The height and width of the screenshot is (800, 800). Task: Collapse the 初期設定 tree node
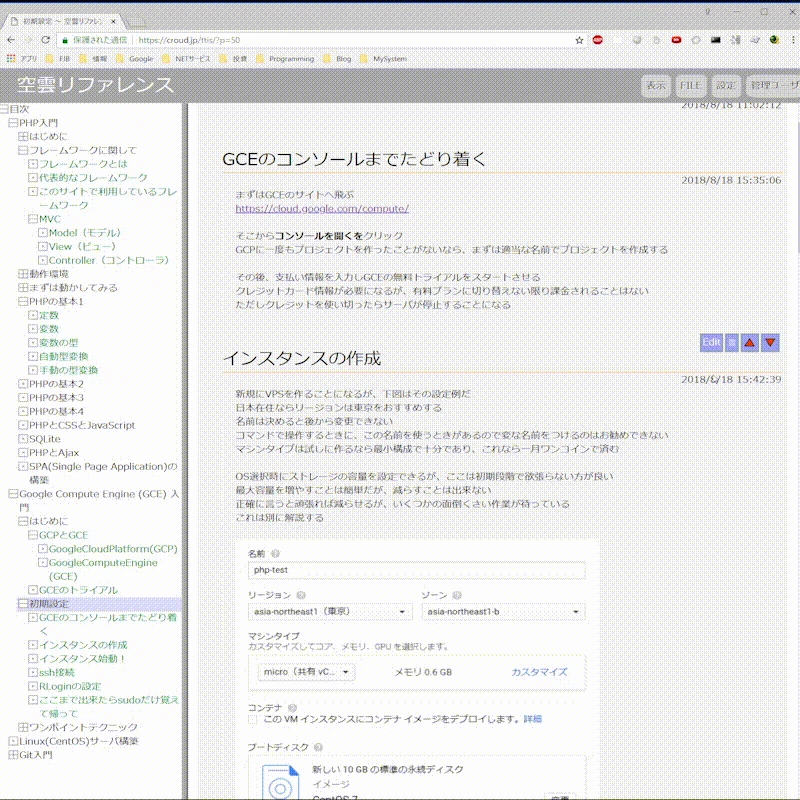point(23,604)
